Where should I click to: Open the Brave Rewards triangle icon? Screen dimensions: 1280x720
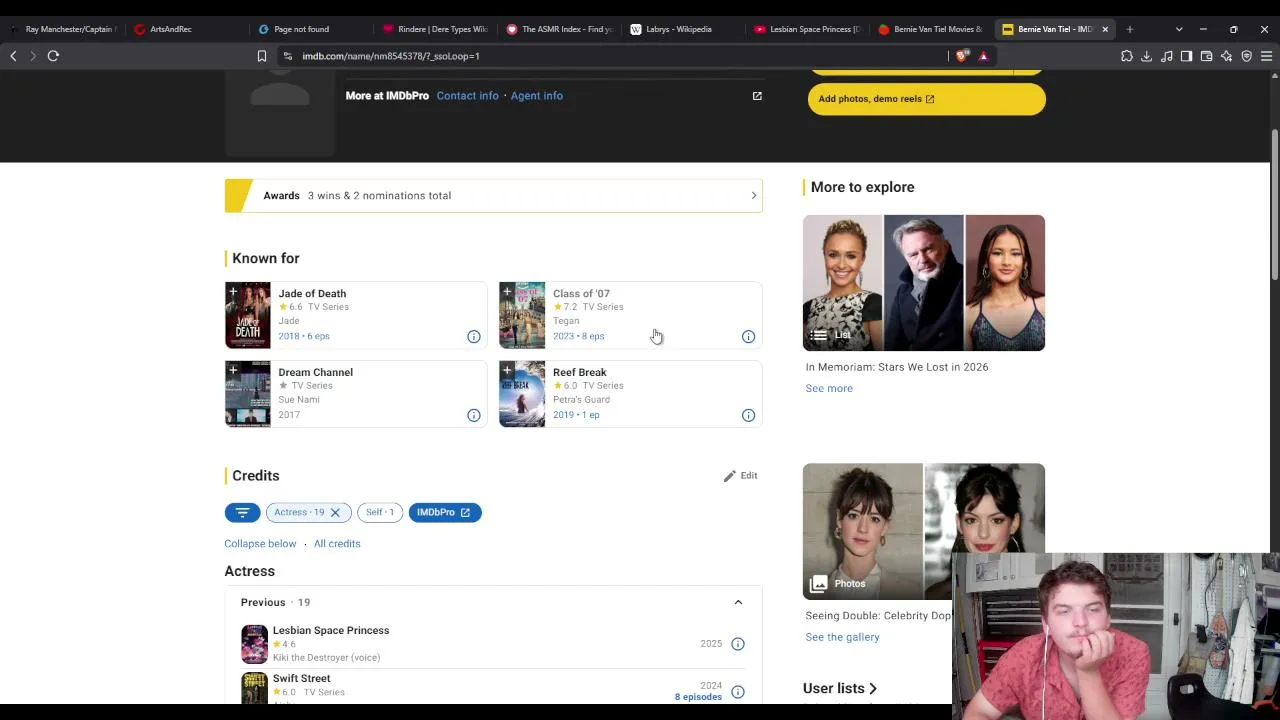coord(983,56)
